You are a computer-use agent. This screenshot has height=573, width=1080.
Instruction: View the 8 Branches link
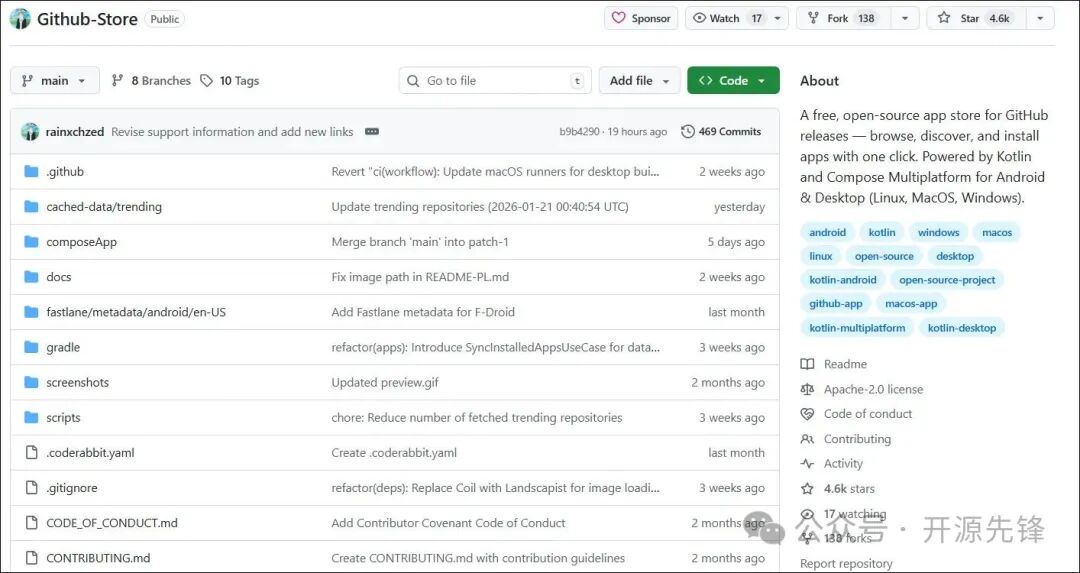[151, 81]
